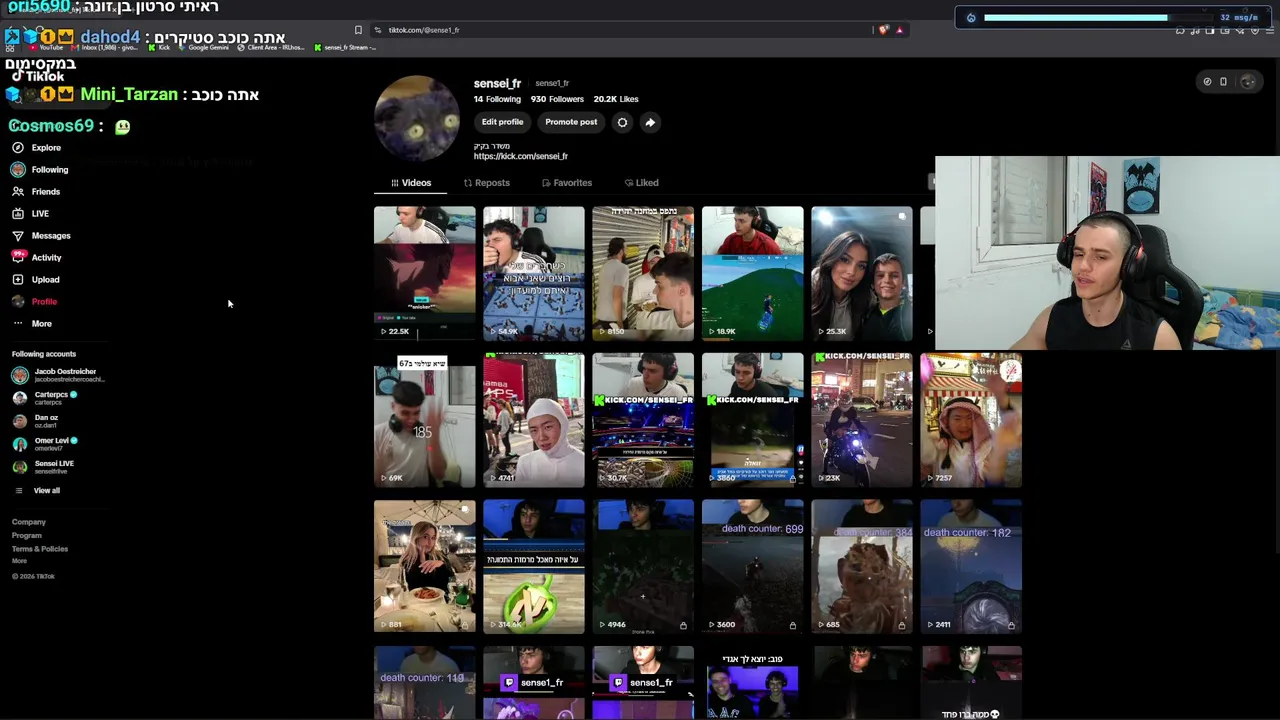Screen dimensions: 1280x720
Task: Expand View all following accounts
Action: tap(37, 491)
